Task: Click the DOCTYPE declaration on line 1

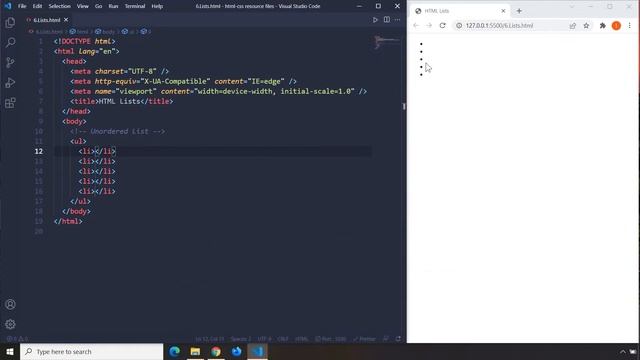Action: click(x=84, y=41)
